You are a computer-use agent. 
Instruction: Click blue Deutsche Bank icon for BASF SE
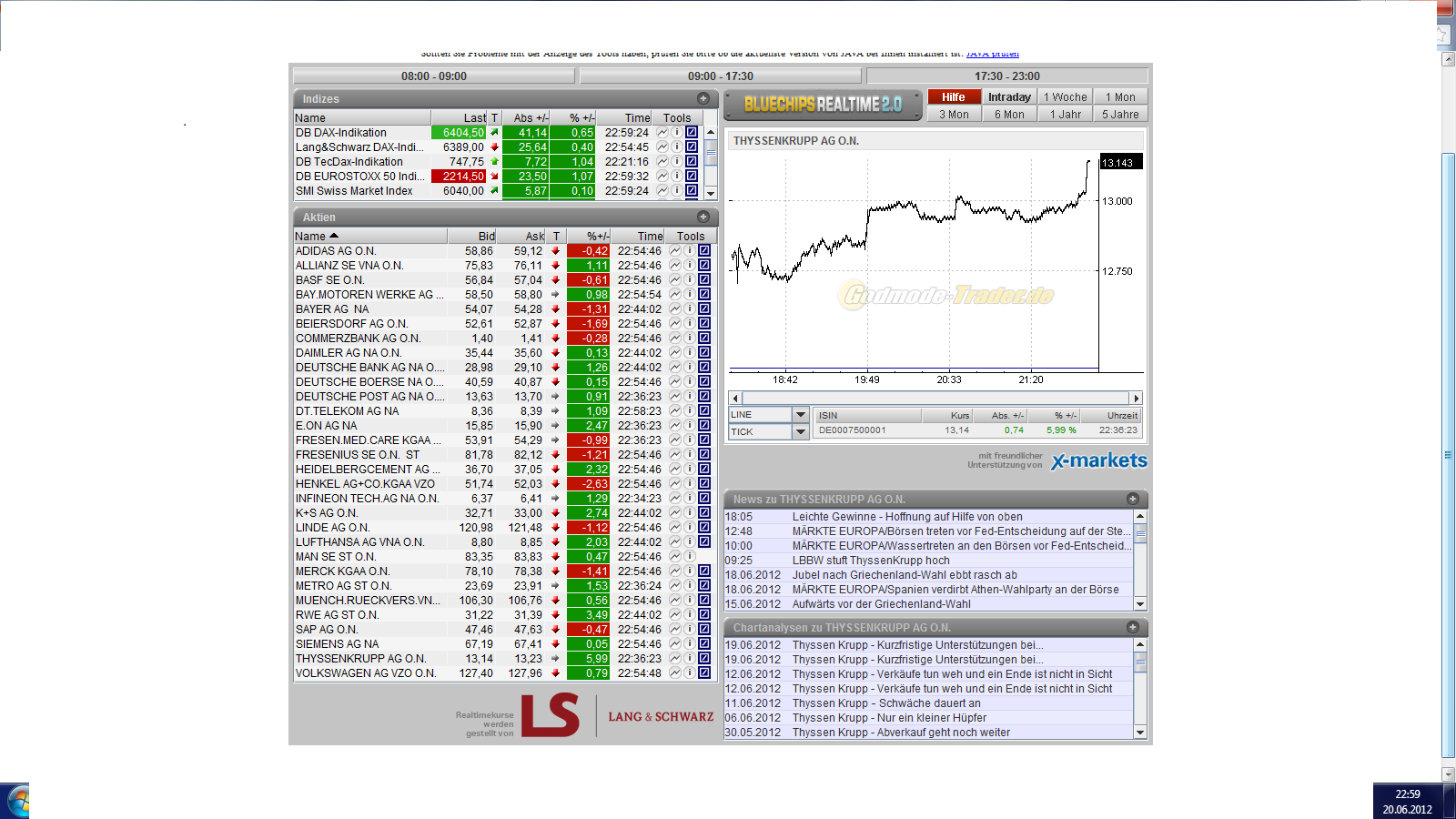(704, 280)
